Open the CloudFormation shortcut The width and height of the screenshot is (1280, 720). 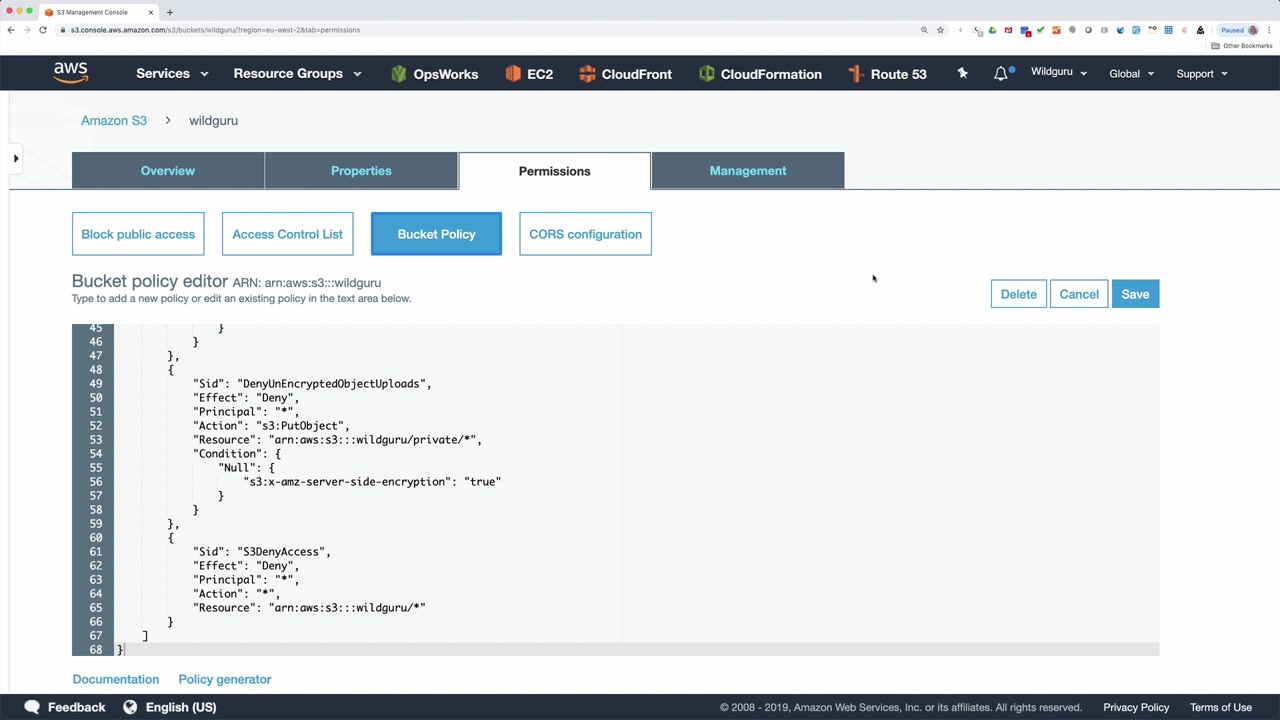(x=760, y=74)
